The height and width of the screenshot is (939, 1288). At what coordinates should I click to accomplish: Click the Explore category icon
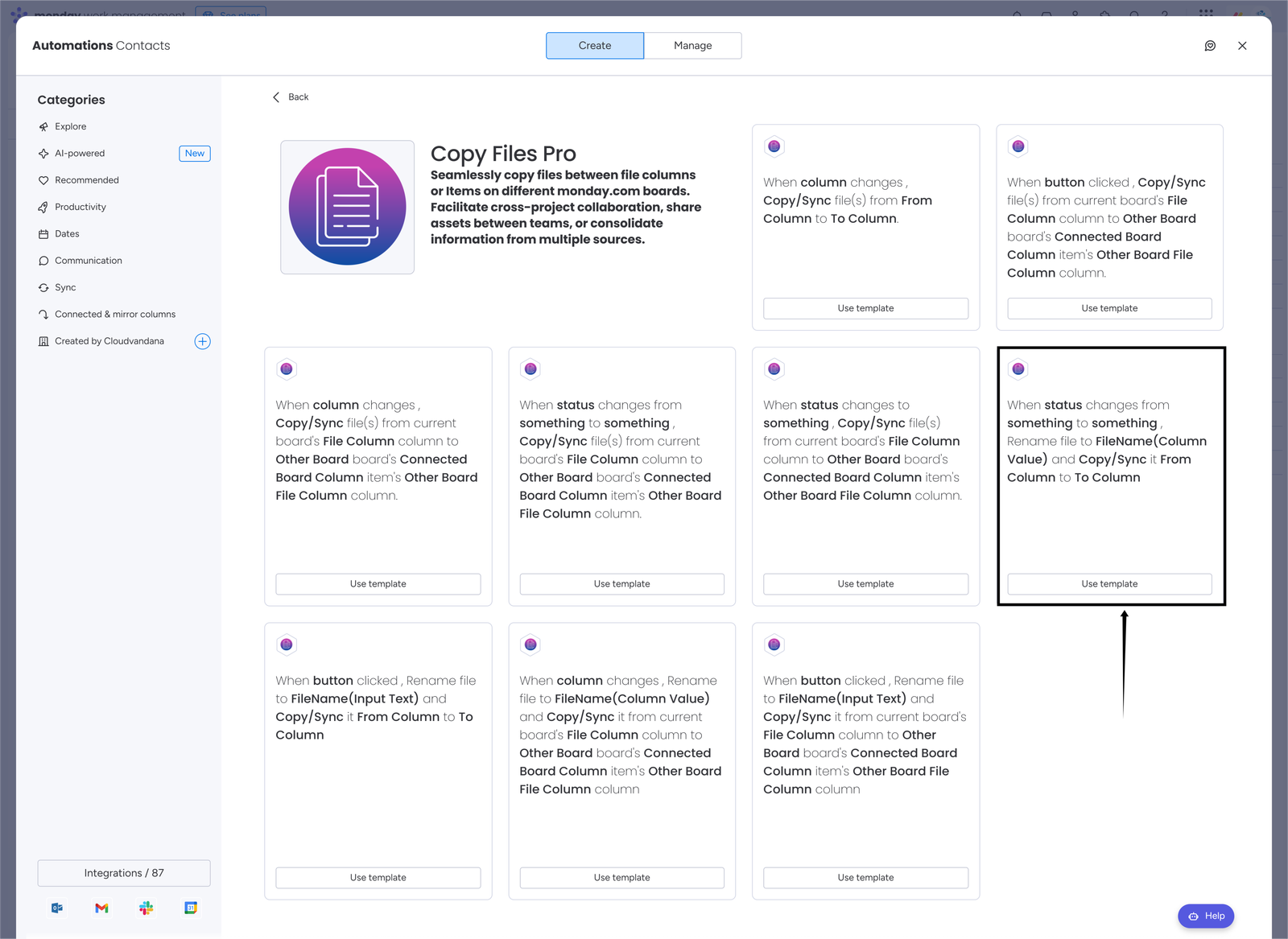pos(43,126)
